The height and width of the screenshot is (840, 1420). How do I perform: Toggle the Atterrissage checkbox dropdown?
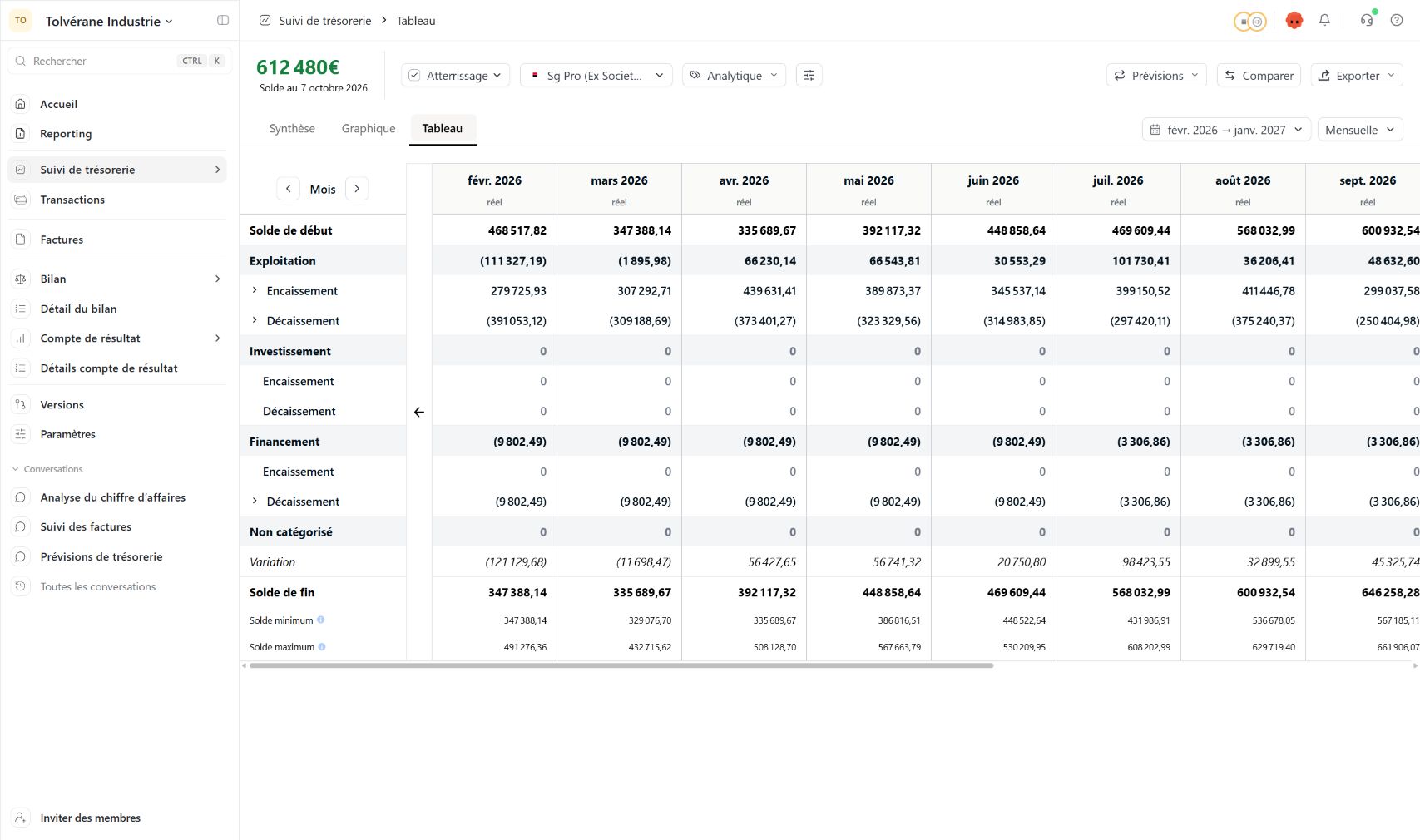tap(456, 75)
